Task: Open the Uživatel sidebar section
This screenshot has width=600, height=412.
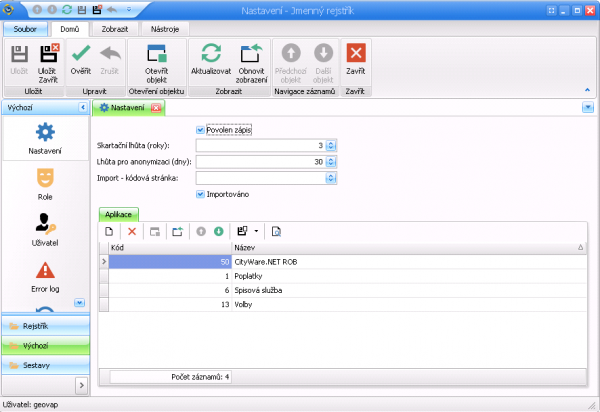Action: click(44, 232)
